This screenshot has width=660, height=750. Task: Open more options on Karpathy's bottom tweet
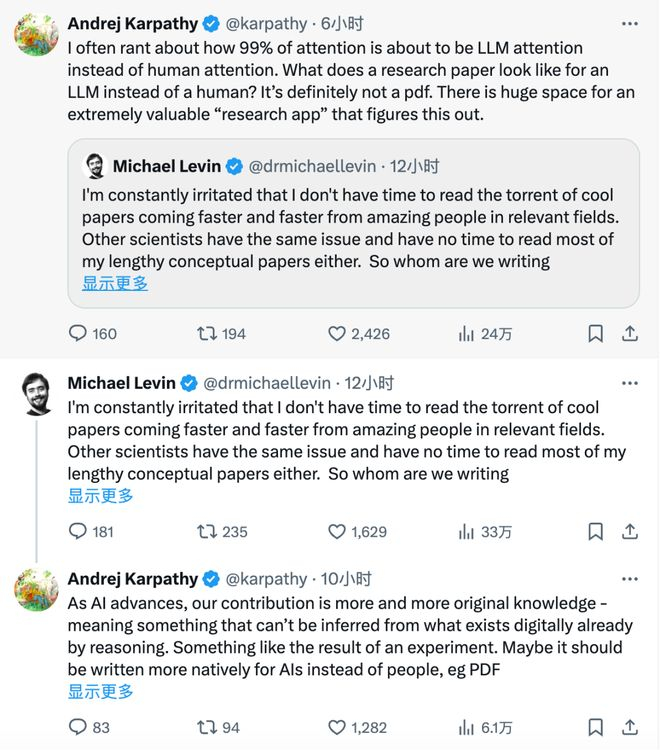(629, 579)
